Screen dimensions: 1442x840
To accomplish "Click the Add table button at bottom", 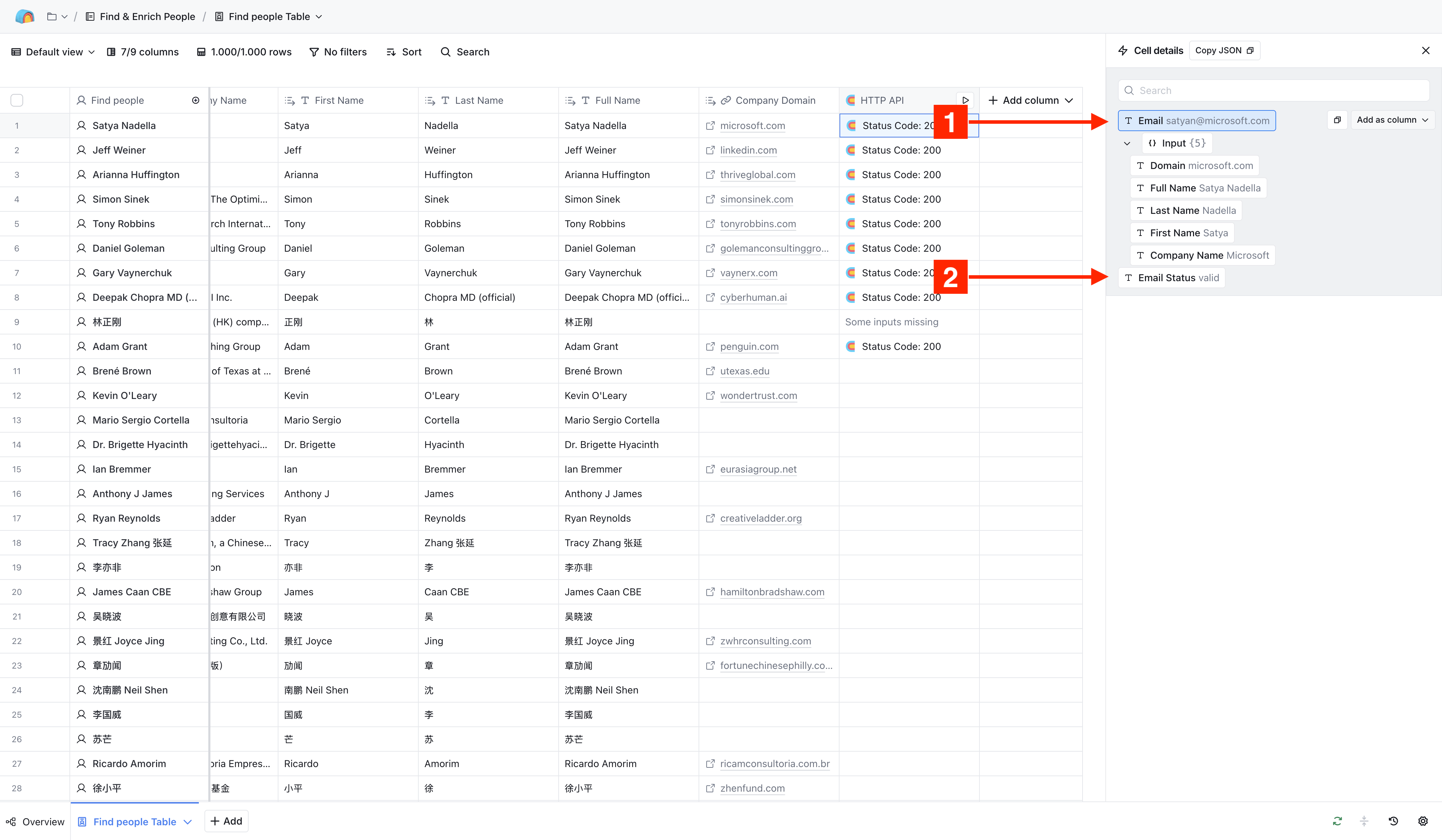I will click(x=226, y=821).
